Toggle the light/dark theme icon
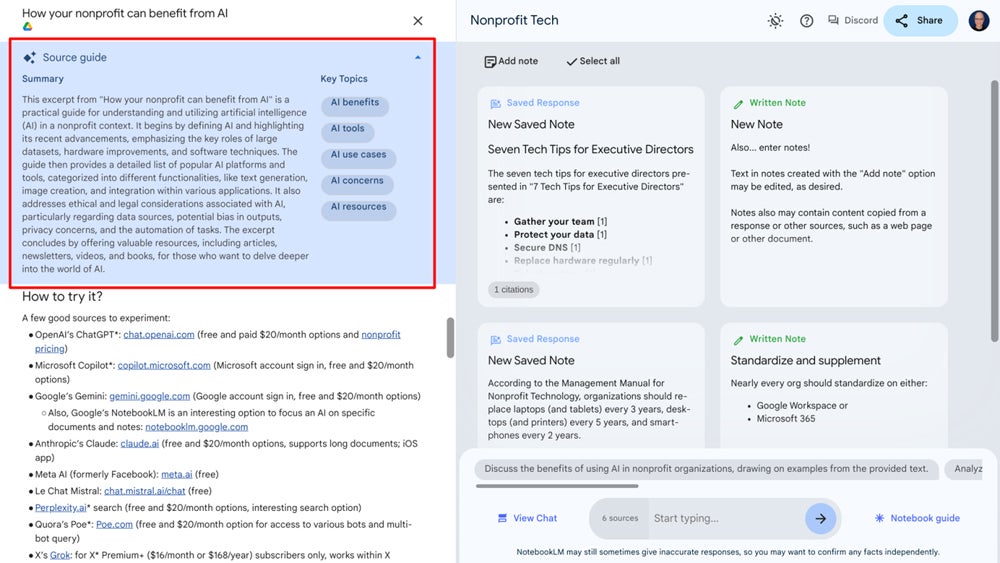Screen dimensions: 1000x563 pos(775,20)
